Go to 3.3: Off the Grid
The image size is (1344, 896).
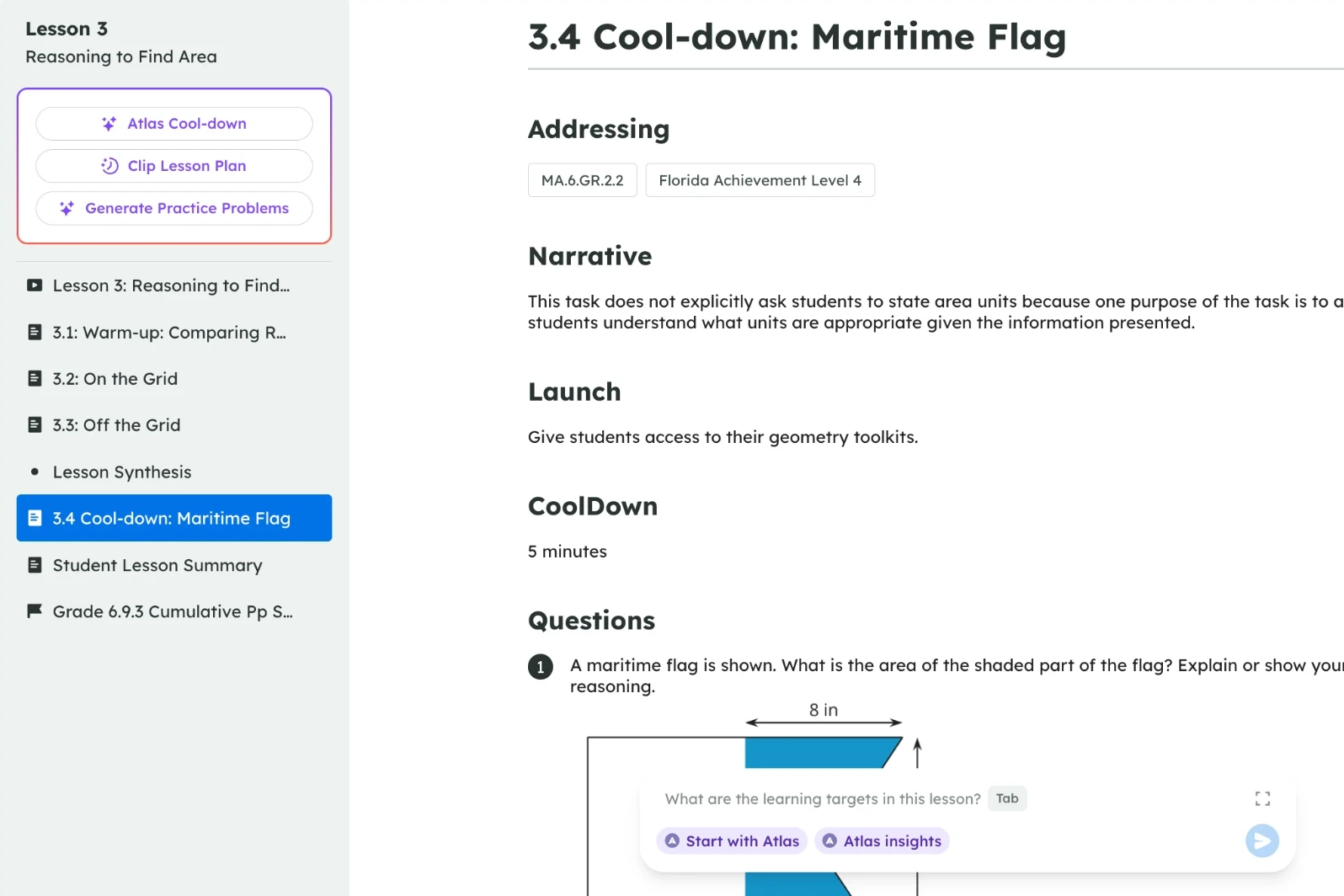coord(174,424)
